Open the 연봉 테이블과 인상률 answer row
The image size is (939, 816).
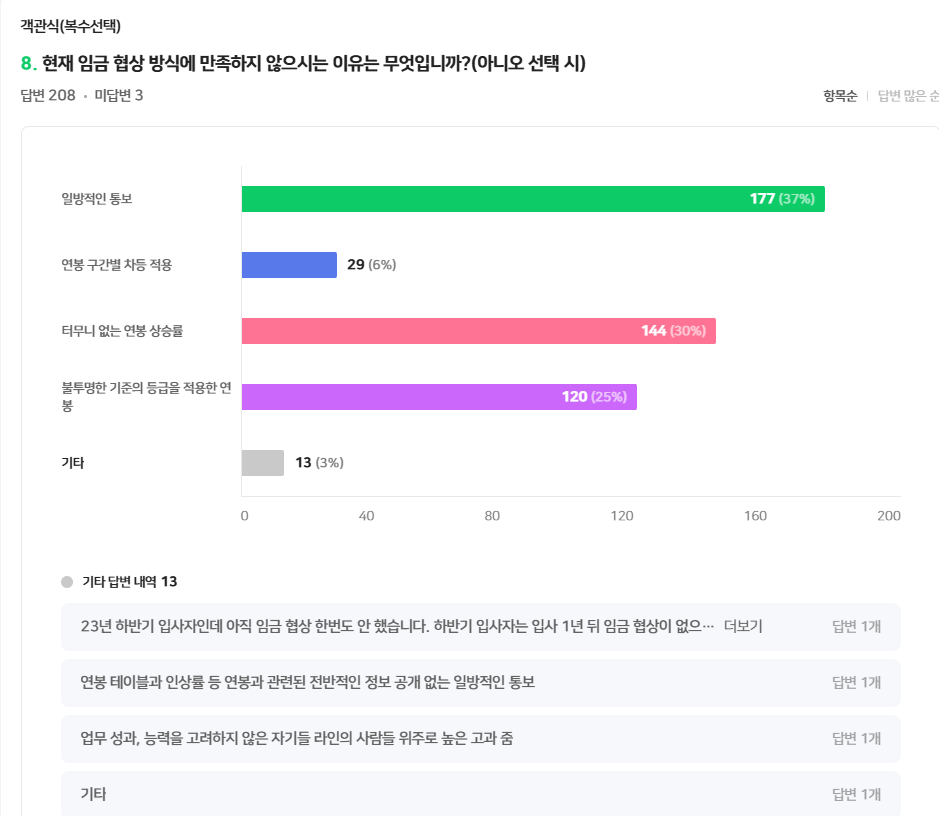click(x=308, y=683)
